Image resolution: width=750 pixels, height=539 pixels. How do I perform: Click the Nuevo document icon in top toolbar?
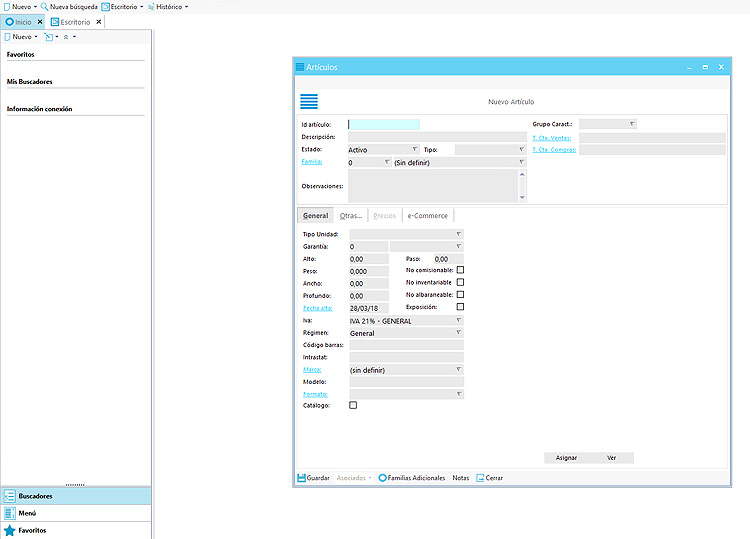click(x=7, y=7)
